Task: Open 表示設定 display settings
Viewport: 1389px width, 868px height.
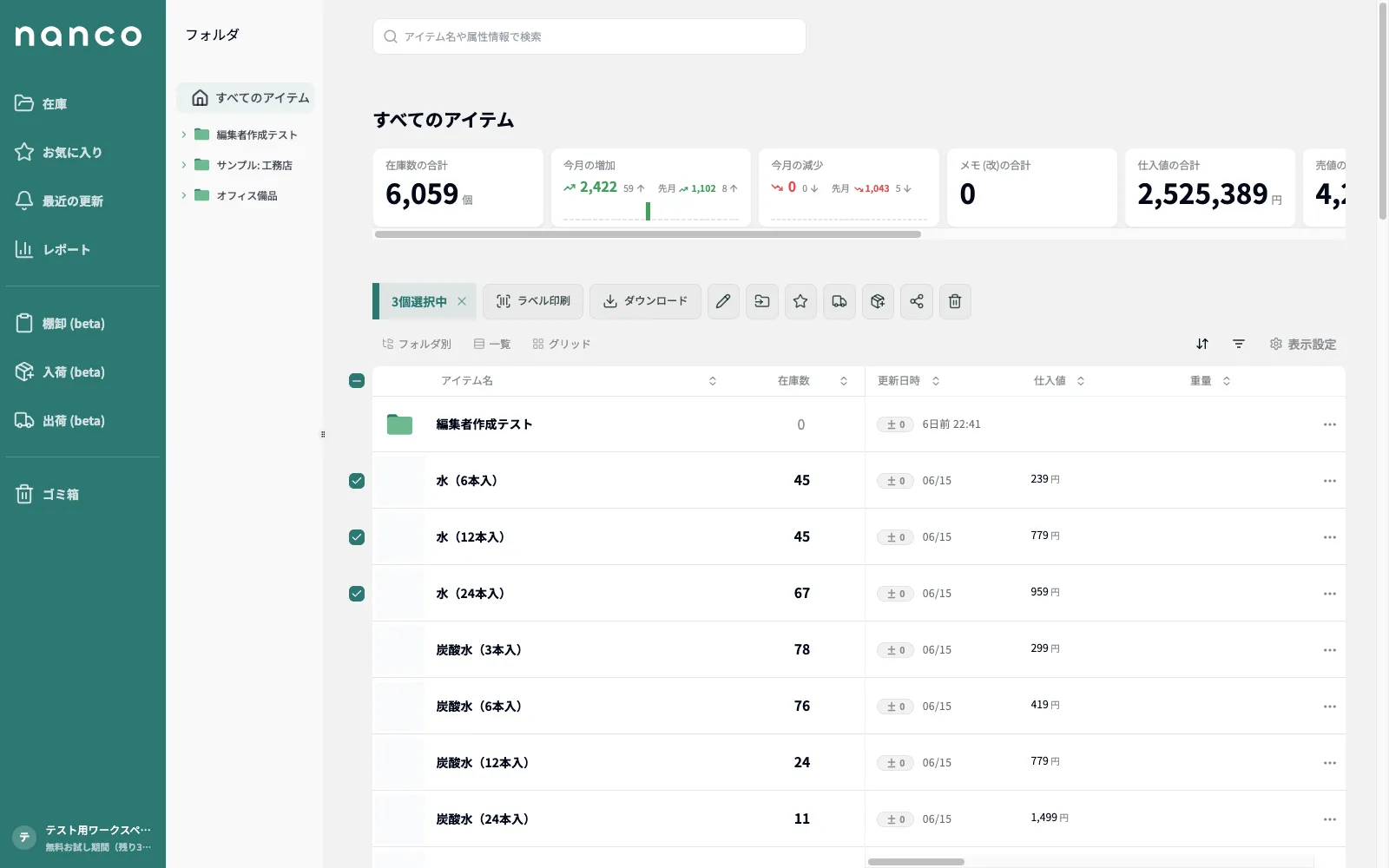Action: coord(1303,344)
